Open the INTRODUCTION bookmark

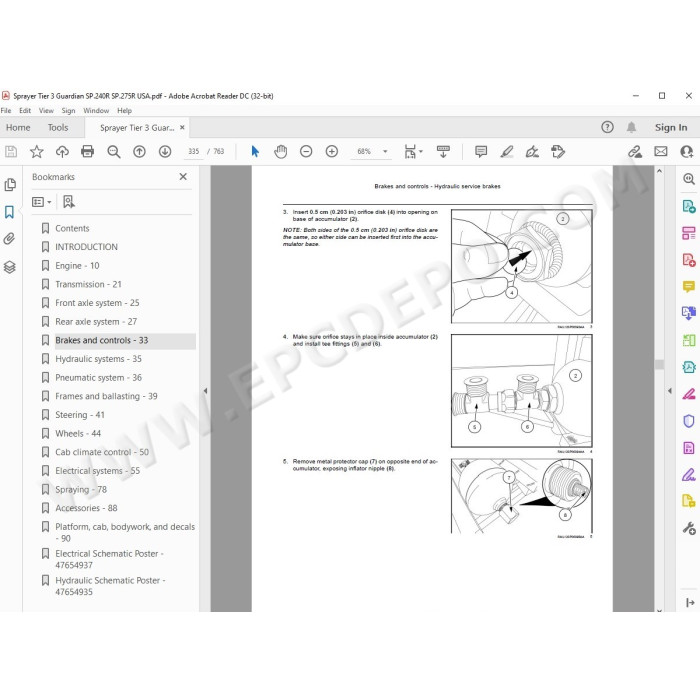[x=86, y=247]
